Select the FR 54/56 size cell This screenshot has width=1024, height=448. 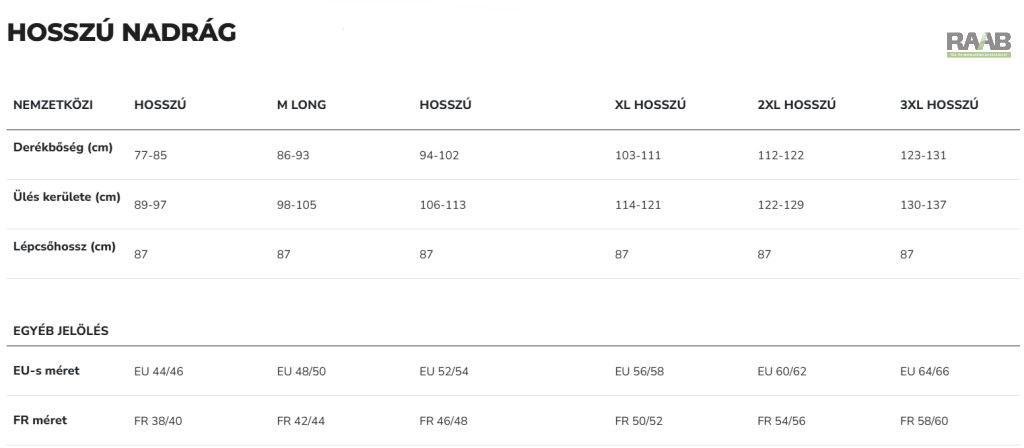(782, 420)
